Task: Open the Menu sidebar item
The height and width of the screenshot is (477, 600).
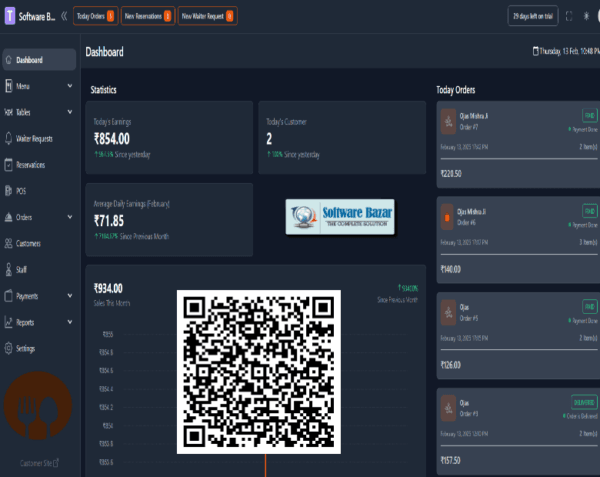Action: coord(39,86)
